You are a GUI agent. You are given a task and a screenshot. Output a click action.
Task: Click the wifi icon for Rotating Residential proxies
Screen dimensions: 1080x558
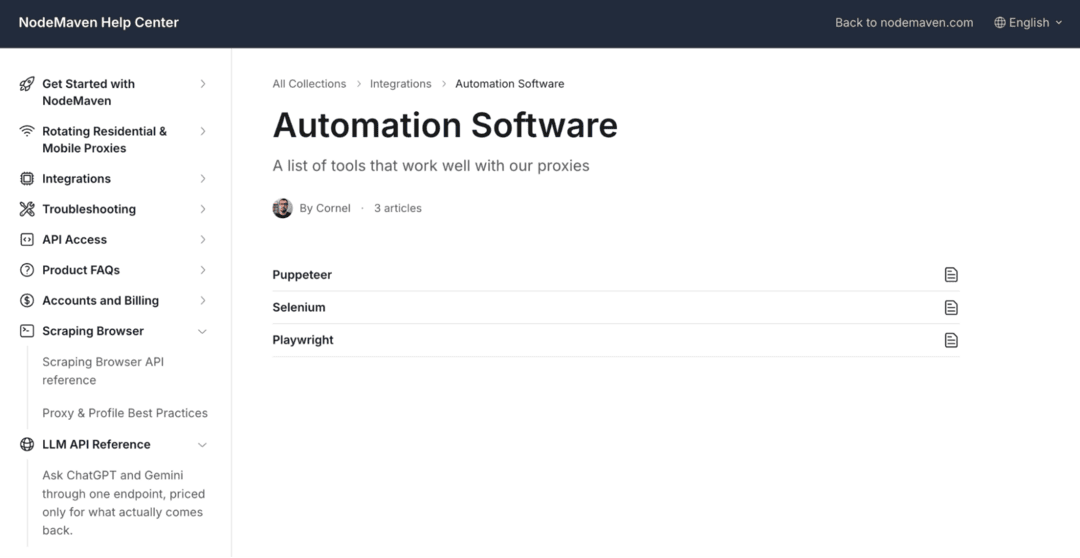tap(27, 131)
